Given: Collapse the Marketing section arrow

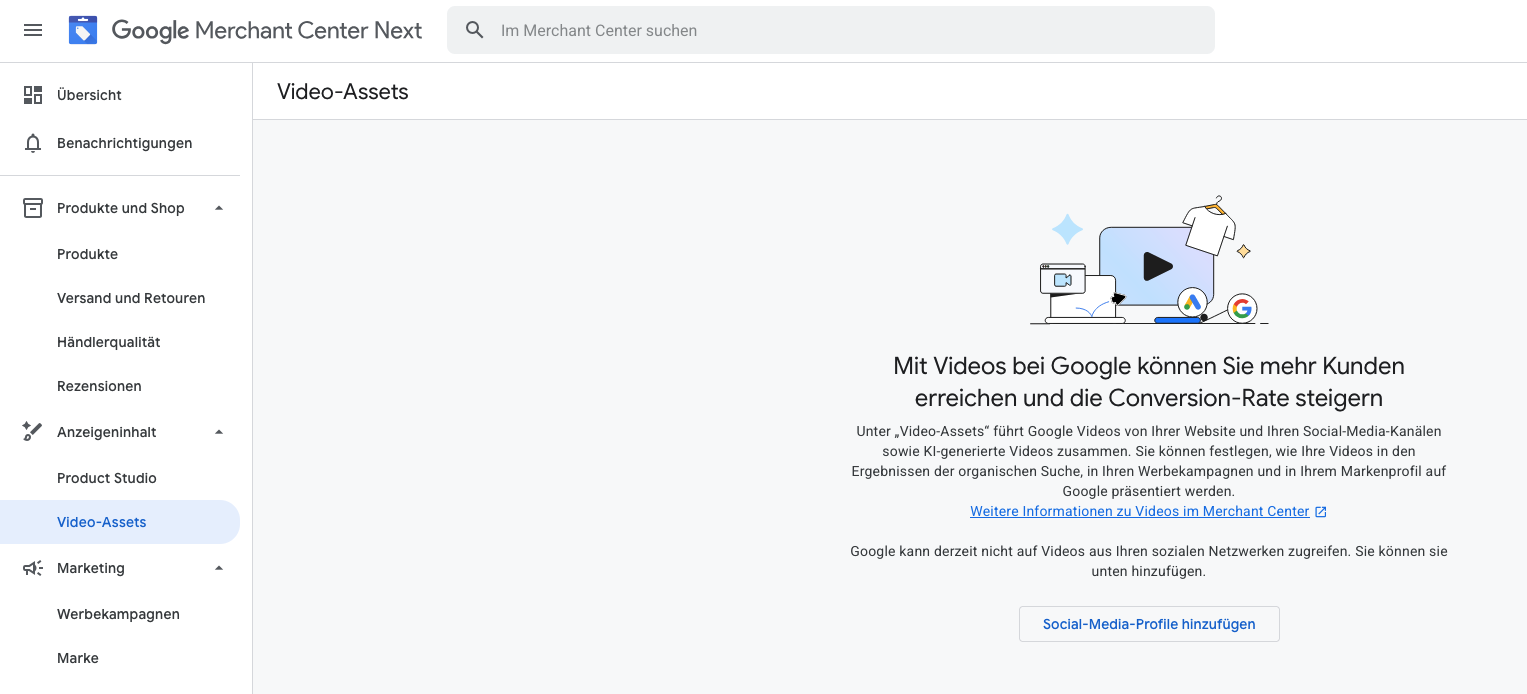Looking at the screenshot, I should click(219, 568).
